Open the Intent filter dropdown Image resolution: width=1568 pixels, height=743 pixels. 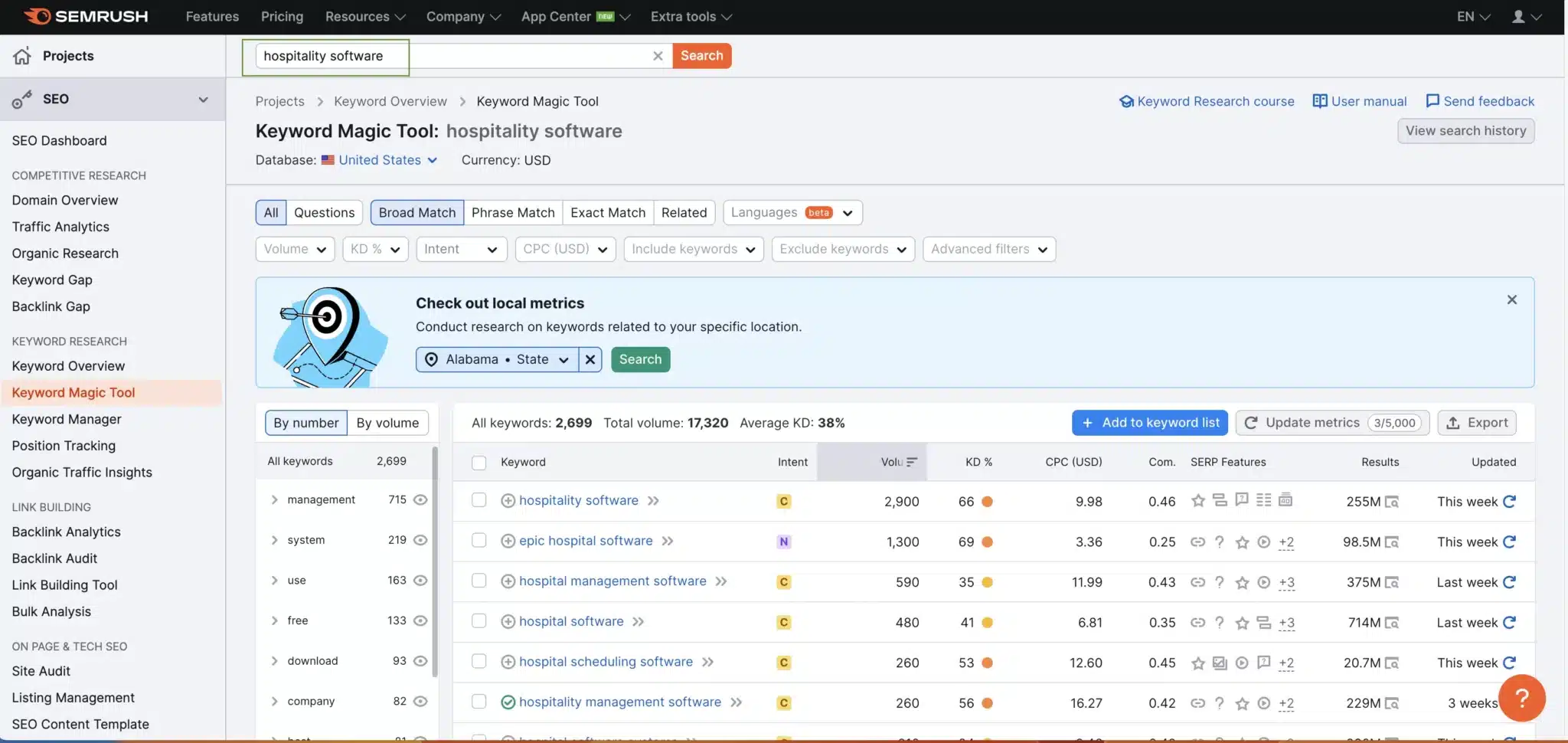tap(462, 249)
